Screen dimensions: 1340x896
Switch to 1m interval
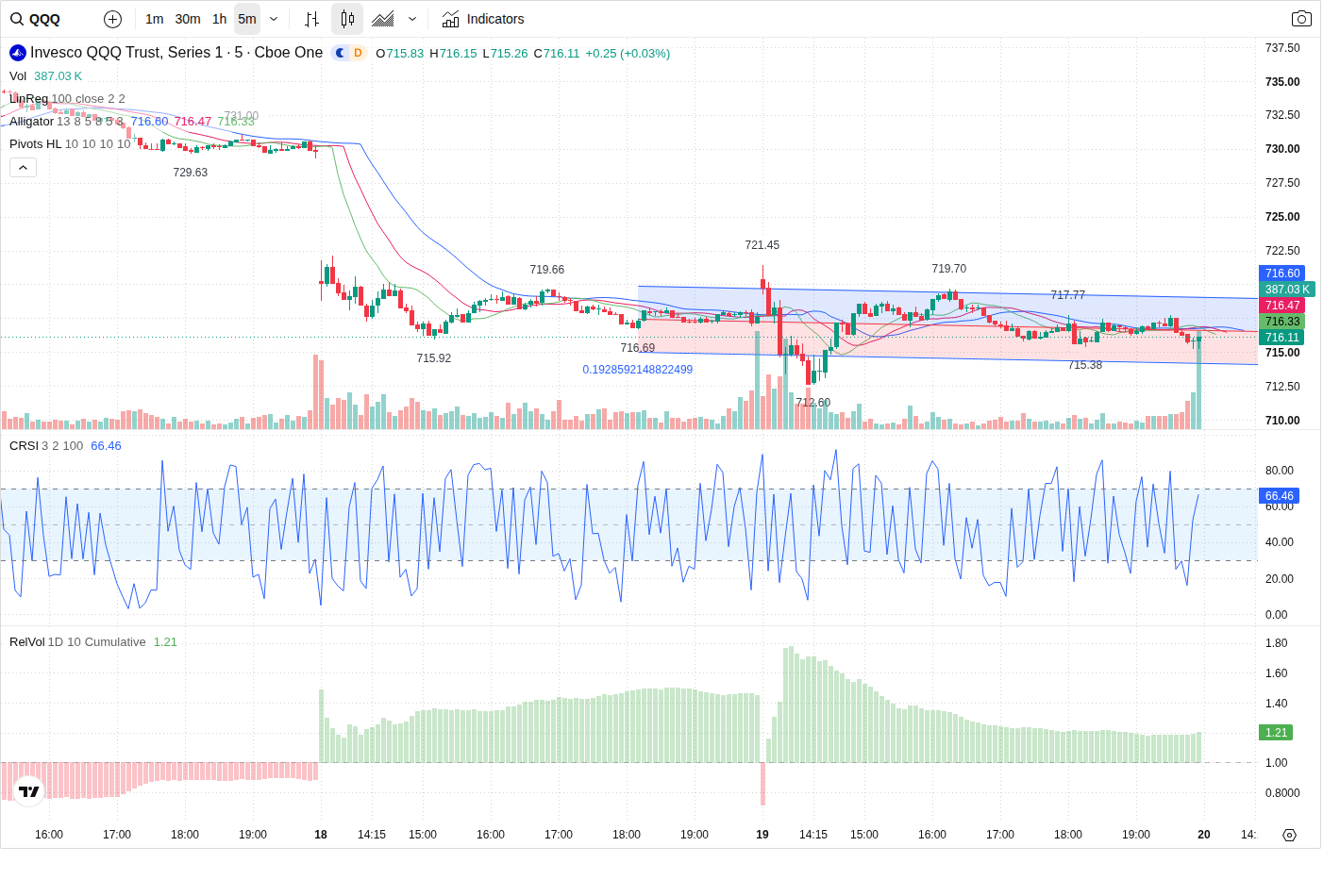[155, 19]
